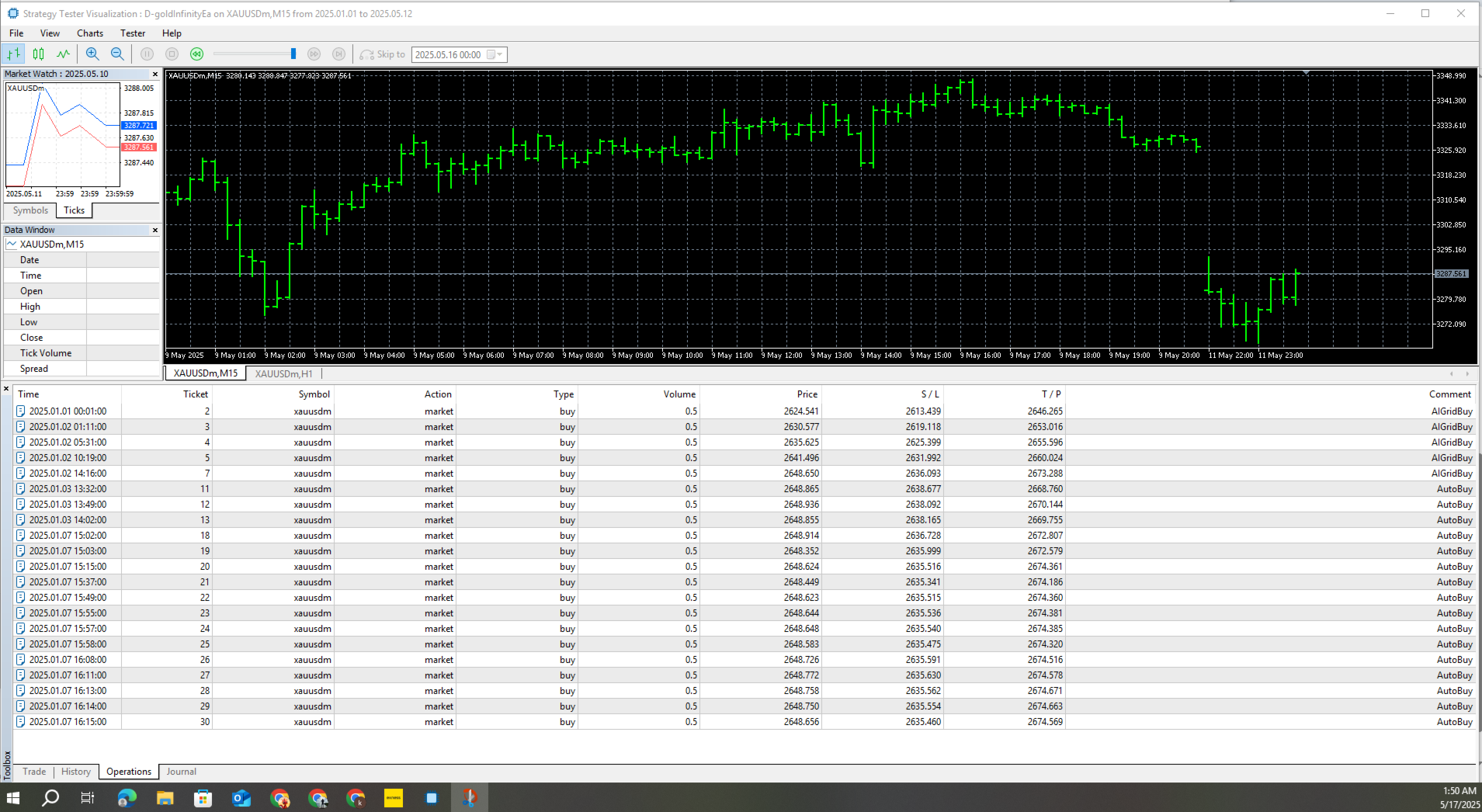Open Microsoft Store from taskbar
This screenshot has height=812, width=1482.
pos(203,798)
